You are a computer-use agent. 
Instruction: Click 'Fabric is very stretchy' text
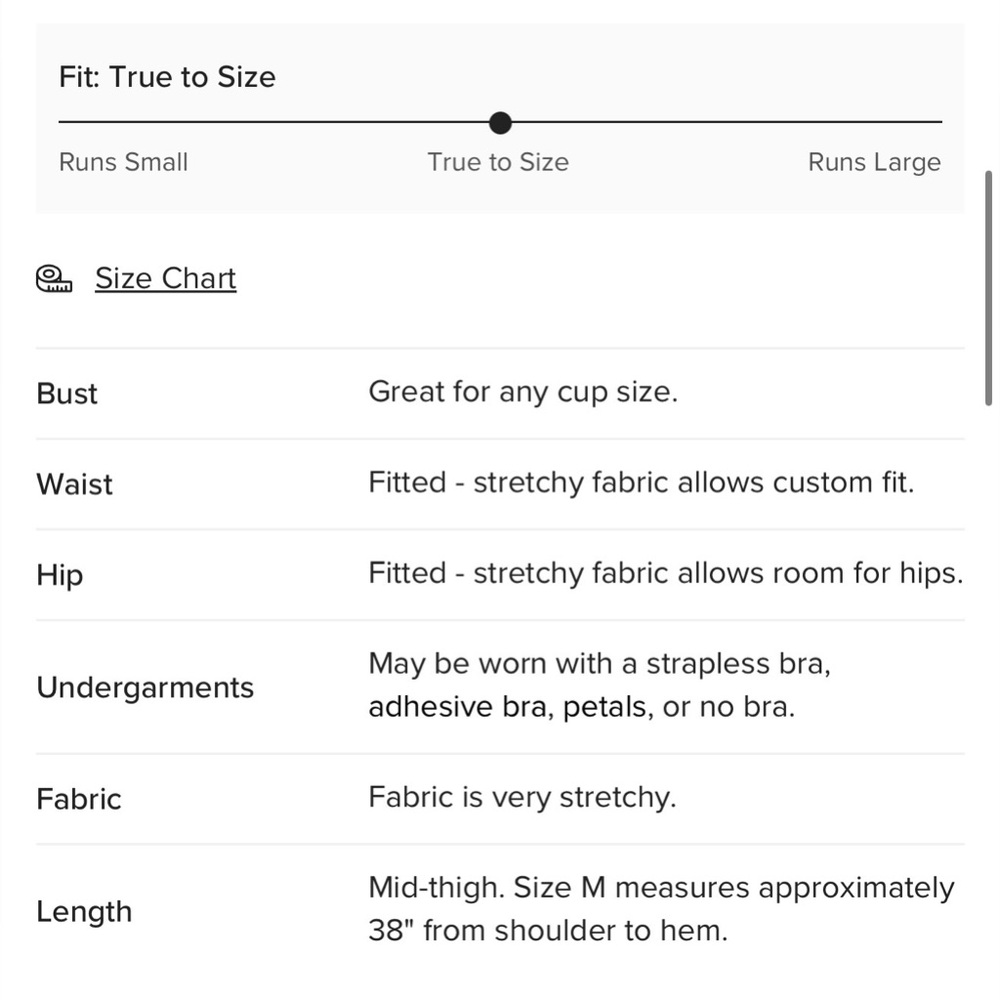coord(522,797)
